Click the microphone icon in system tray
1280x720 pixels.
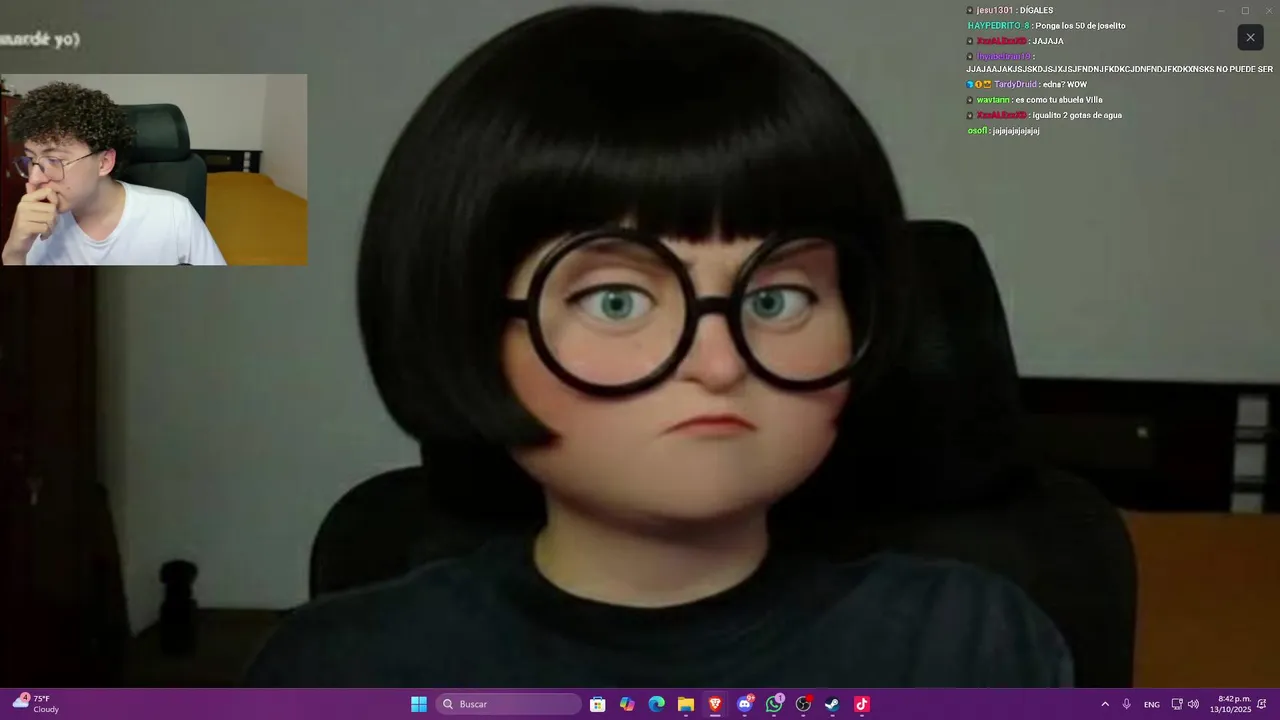[1127, 704]
